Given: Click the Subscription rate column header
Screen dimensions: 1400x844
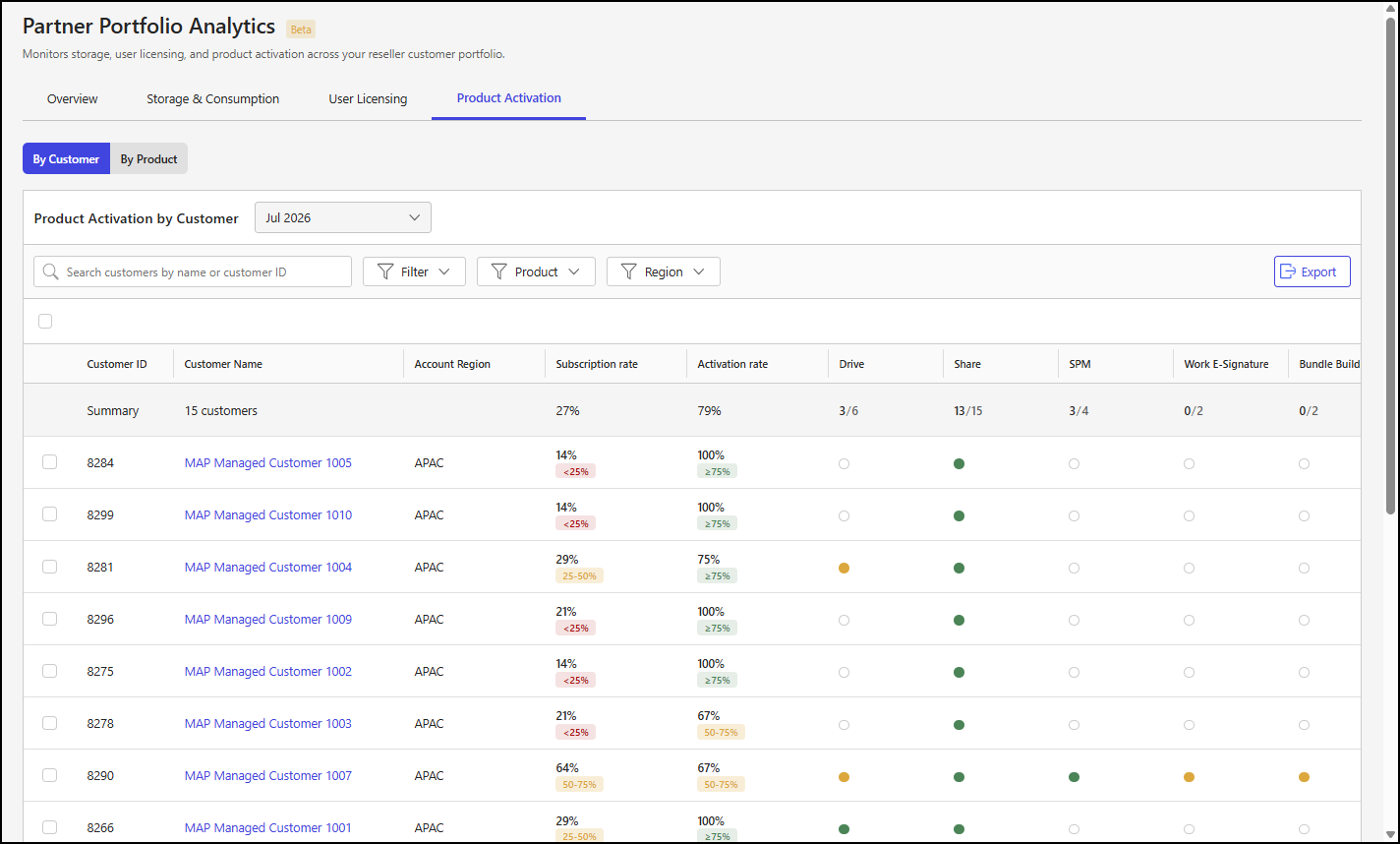Looking at the screenshot, I should pyautogui.click(x=597, y=364).
